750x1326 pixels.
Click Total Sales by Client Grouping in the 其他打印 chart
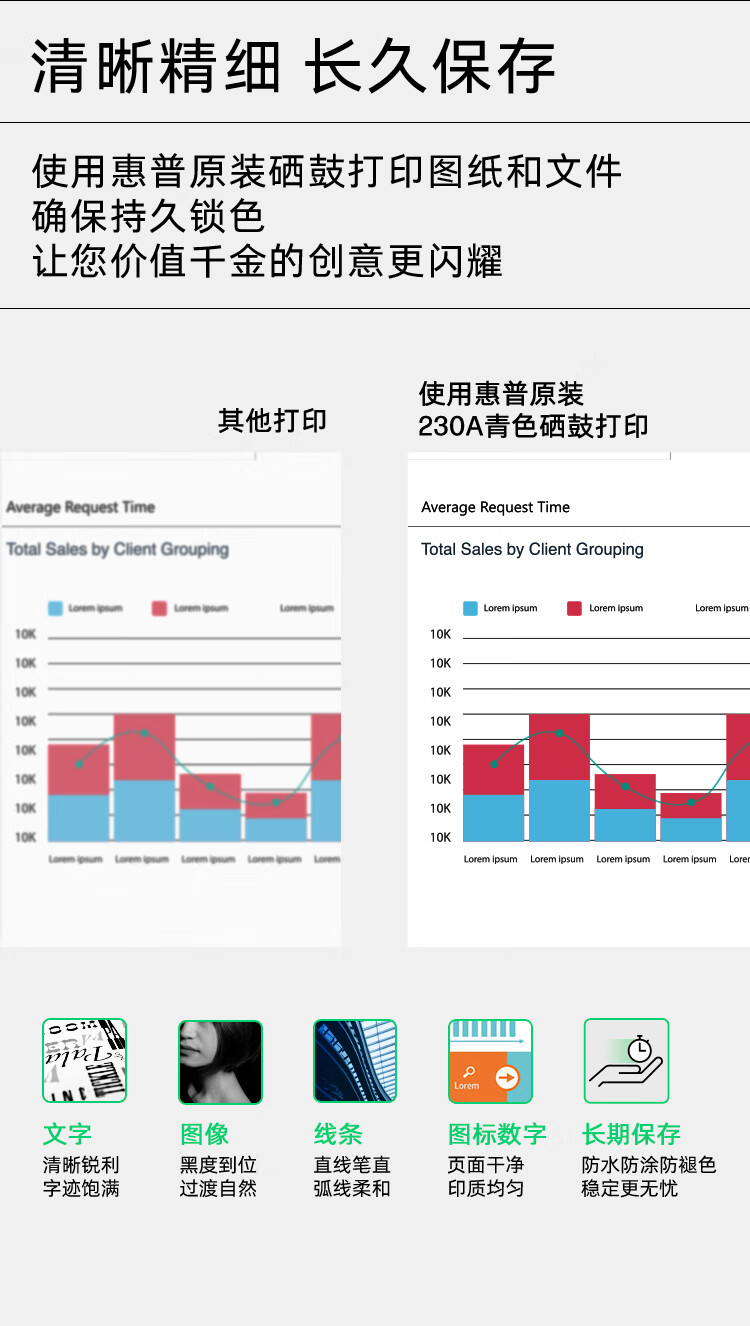click(x=117, y=549)
